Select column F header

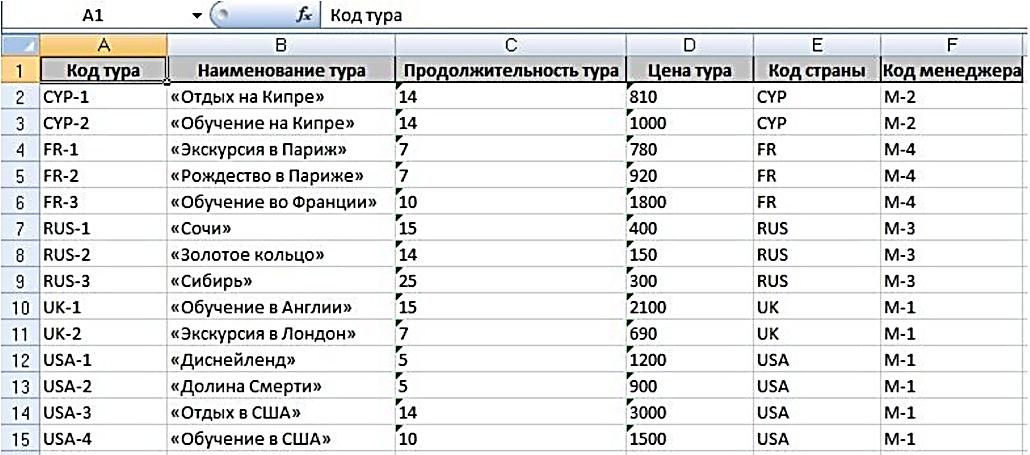point(953,45)
